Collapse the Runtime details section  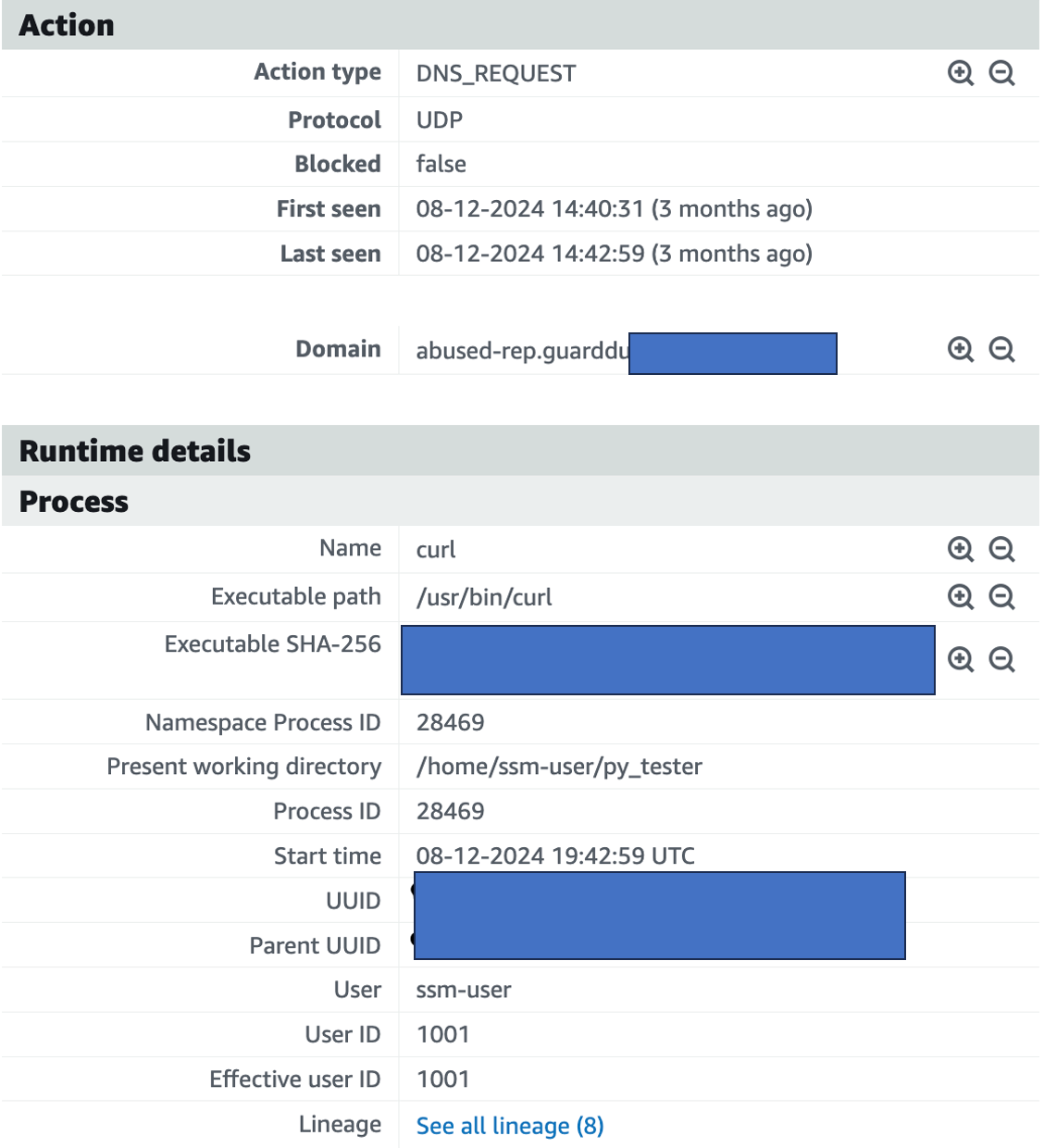click(134, 451)
